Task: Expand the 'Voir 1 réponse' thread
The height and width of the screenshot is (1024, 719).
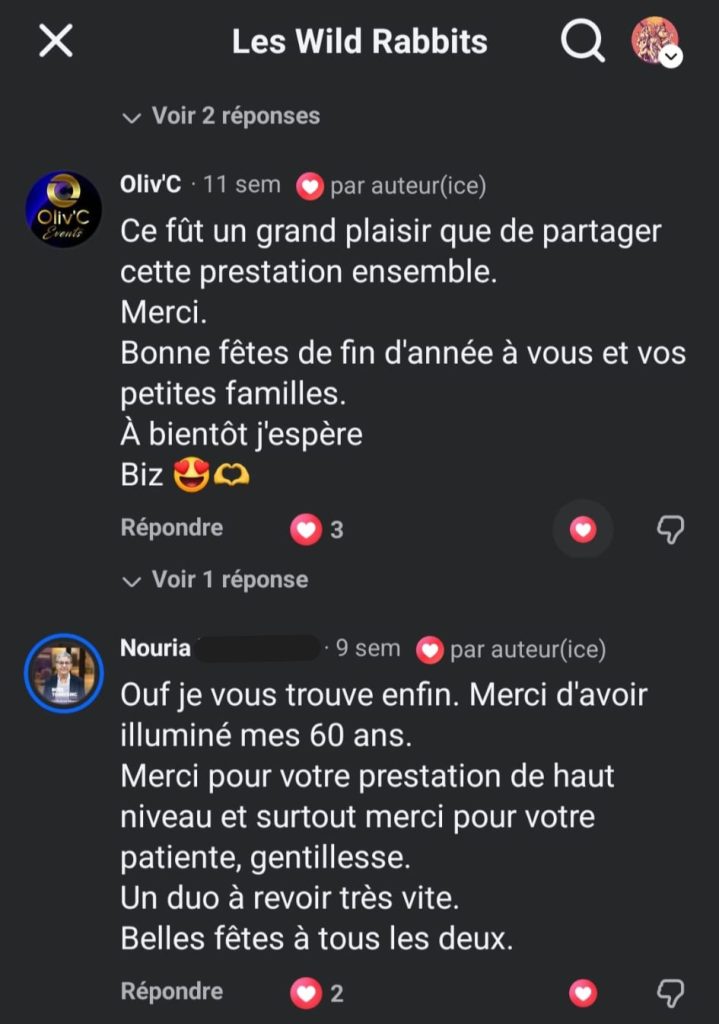Action: (x=215, y=580)
